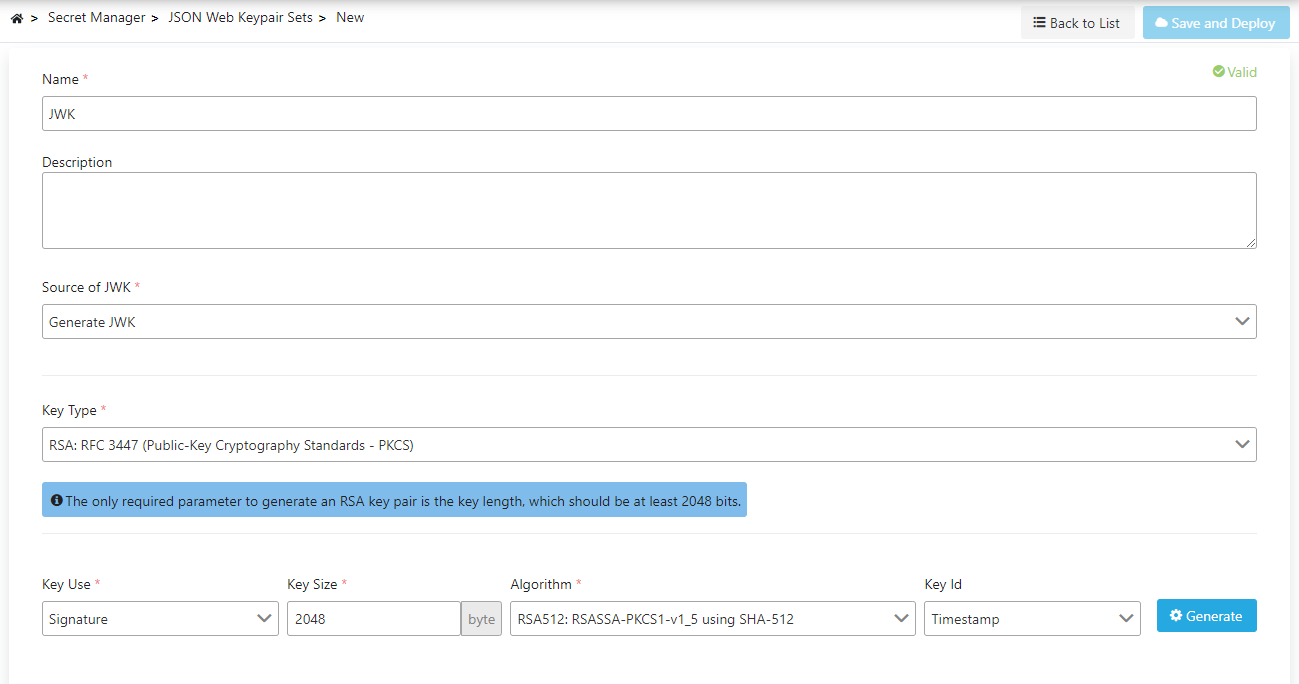Click the cloud icon on Save and Deploy

tap(1161, 23)
